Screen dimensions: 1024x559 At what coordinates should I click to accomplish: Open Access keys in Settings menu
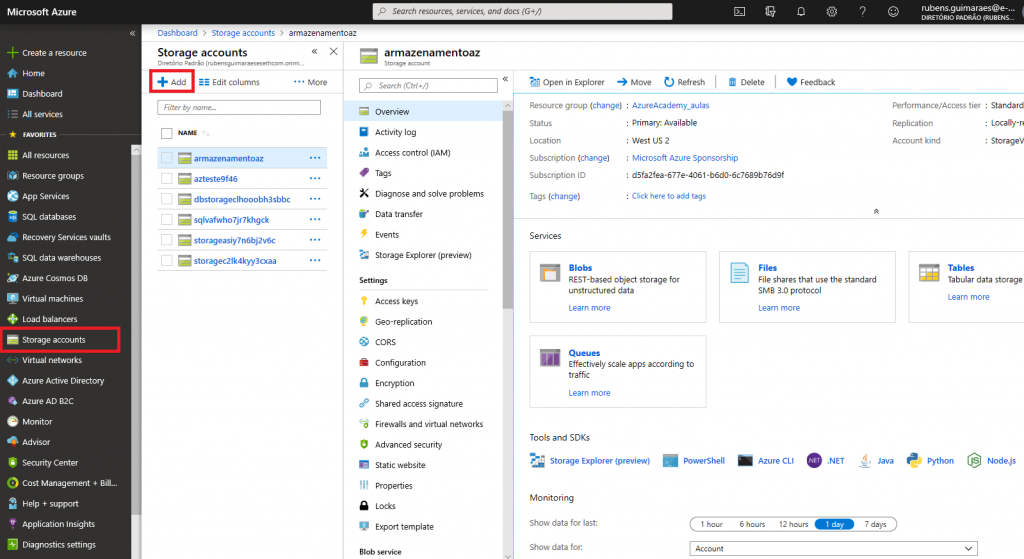[396, 301]
